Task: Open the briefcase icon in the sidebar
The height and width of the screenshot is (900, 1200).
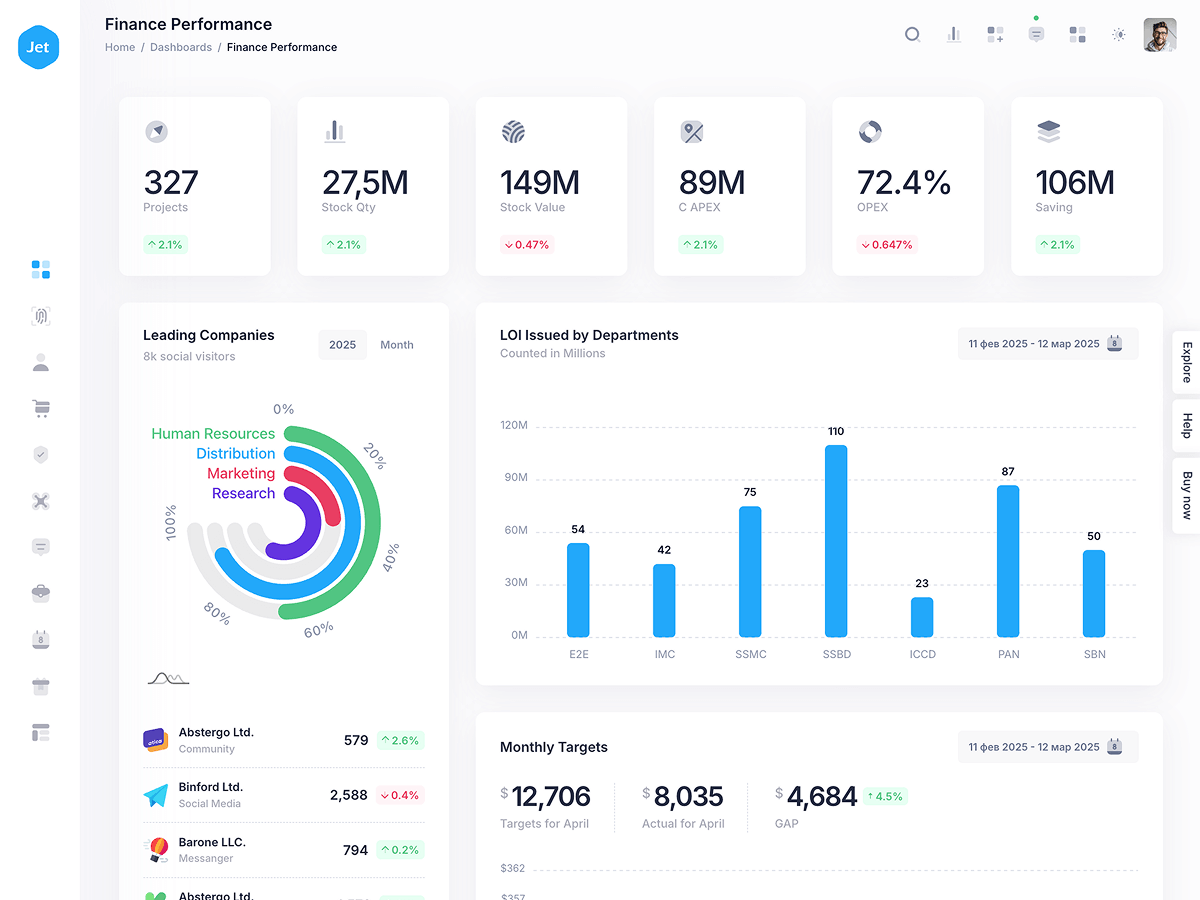Action: pyautogui.click(x=40, y=593)
